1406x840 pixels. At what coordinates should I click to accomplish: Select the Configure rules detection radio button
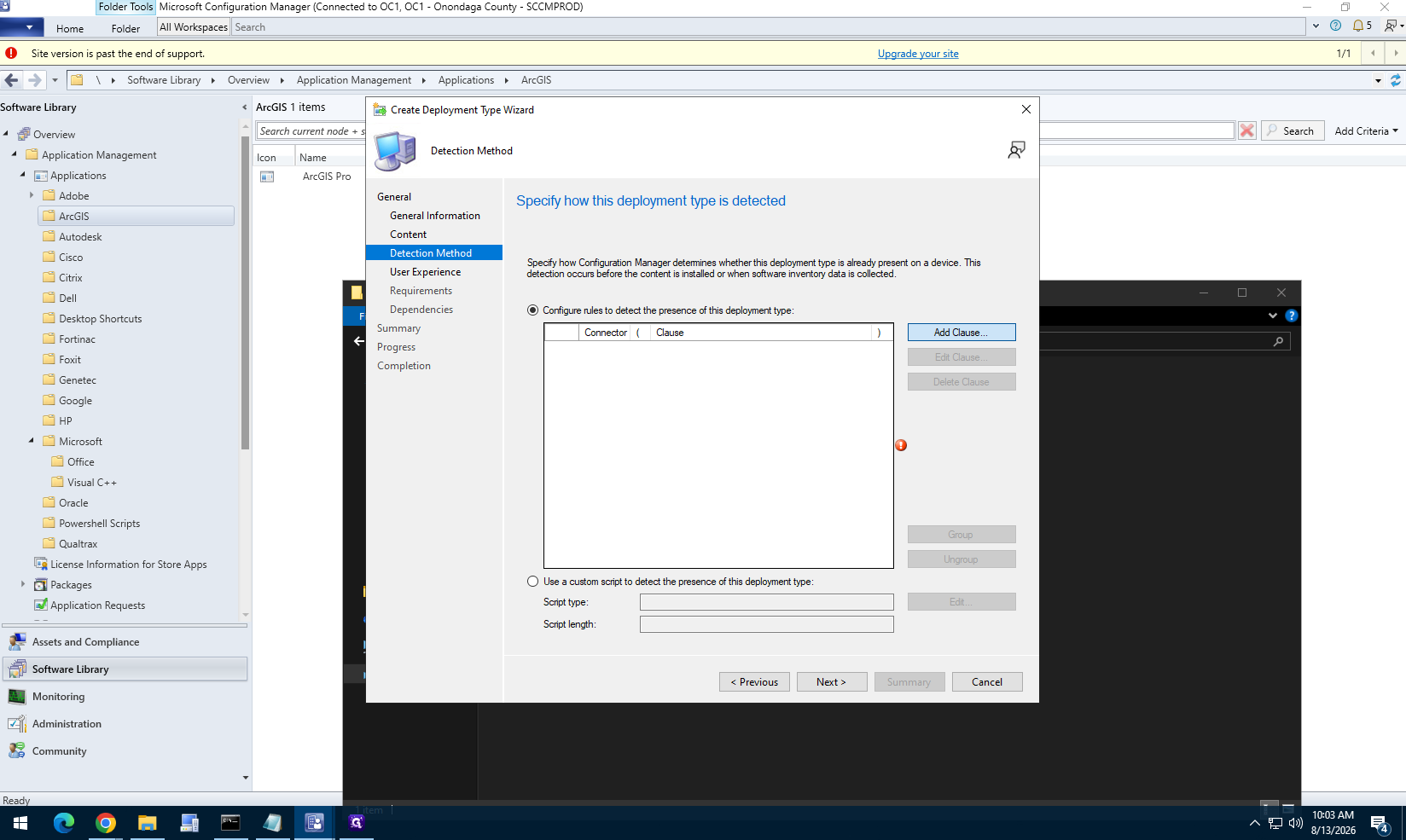click(x=533, y=310)
